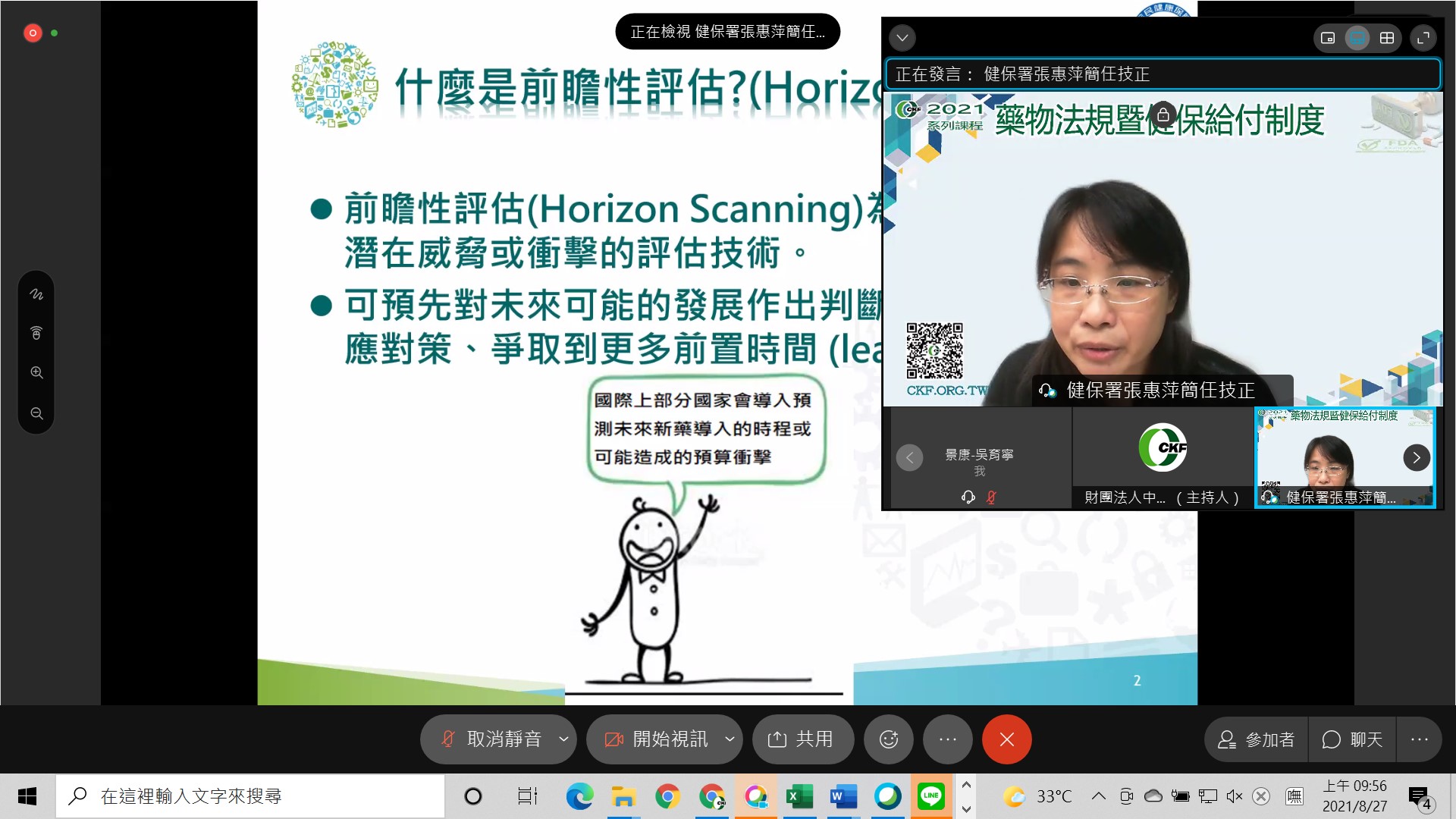
Task: Click Meet Now tray icon
Action: pyautogui.click(x=1126, y=796)
